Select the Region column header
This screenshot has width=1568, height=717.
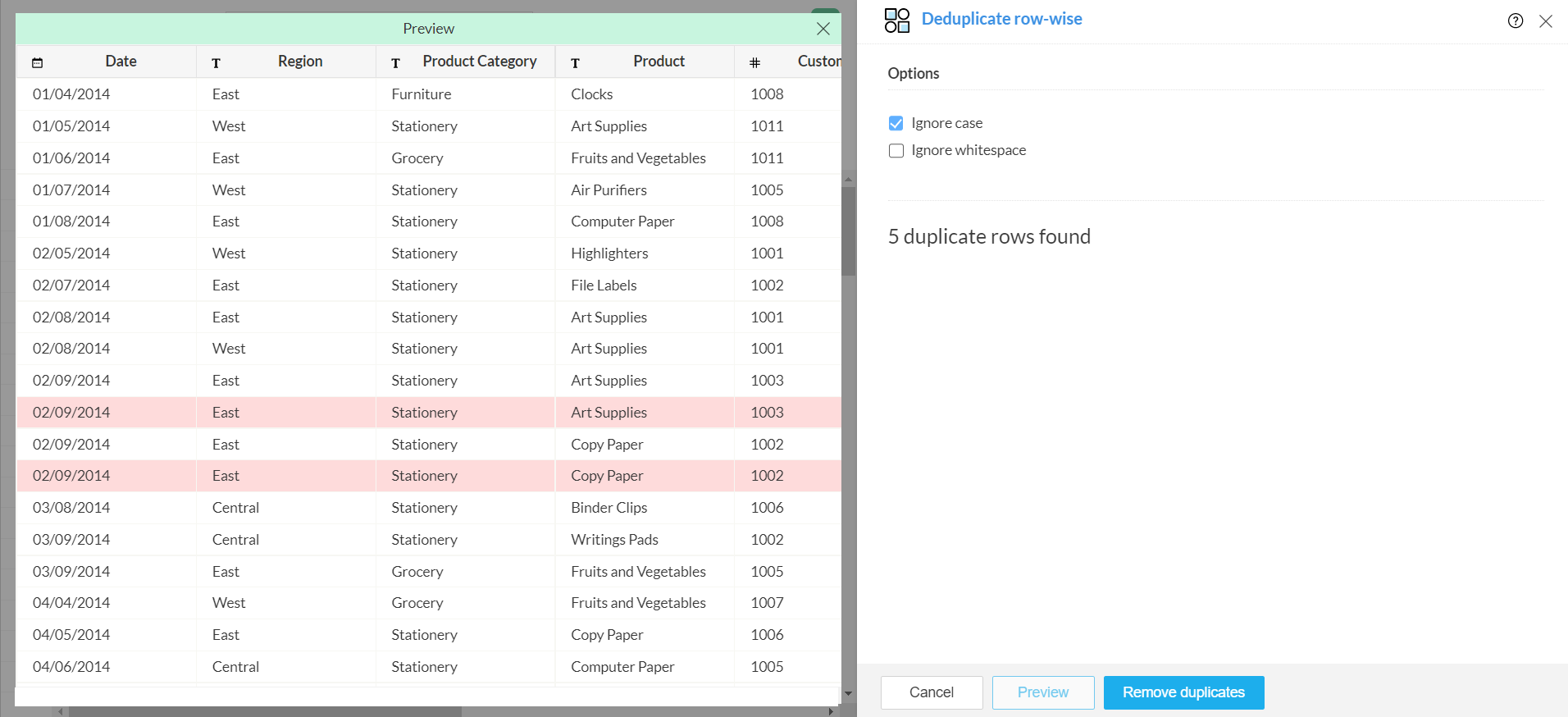pyautogui.click(x=299, y=62)
